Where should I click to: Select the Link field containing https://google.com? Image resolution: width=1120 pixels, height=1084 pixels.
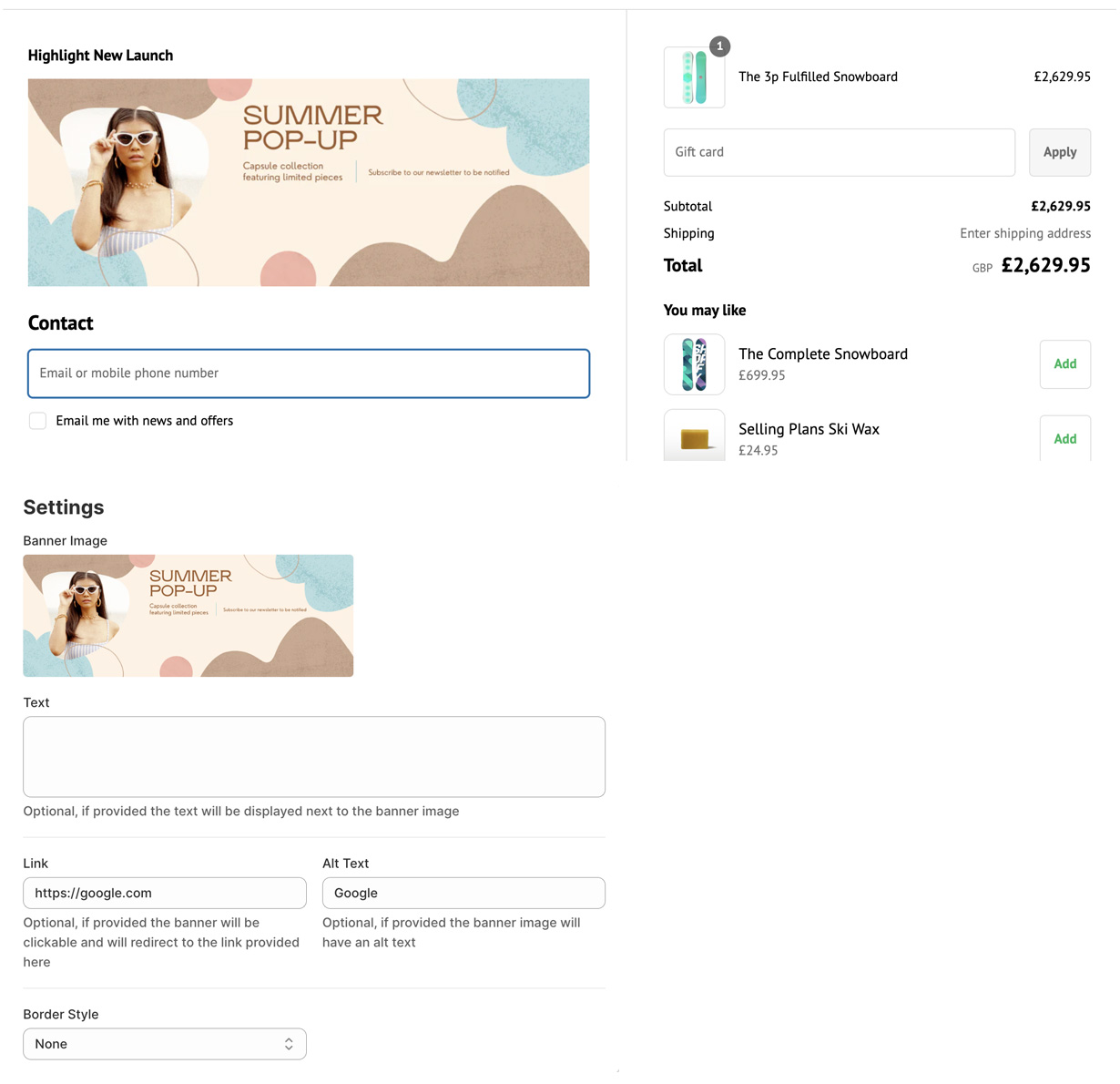click(164, 893)
